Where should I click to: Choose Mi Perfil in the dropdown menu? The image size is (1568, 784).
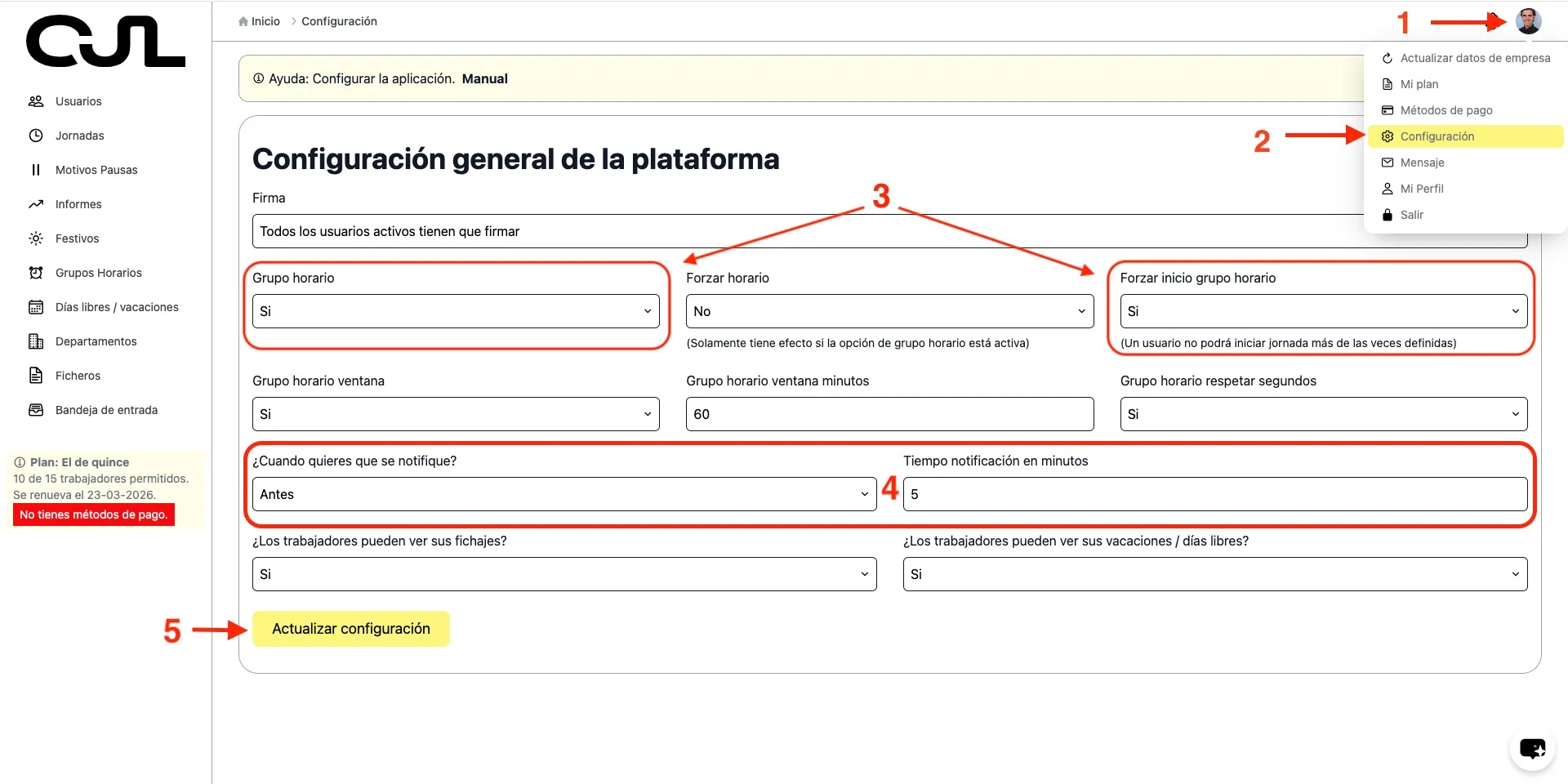tap(1423, 189)
